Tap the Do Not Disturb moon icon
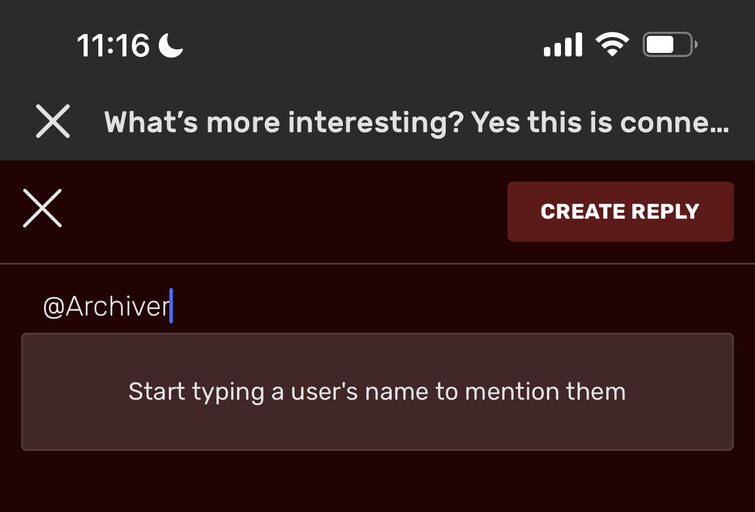This screenshot has width=755, height=512. pyautogui.click(x=171, y=46)
